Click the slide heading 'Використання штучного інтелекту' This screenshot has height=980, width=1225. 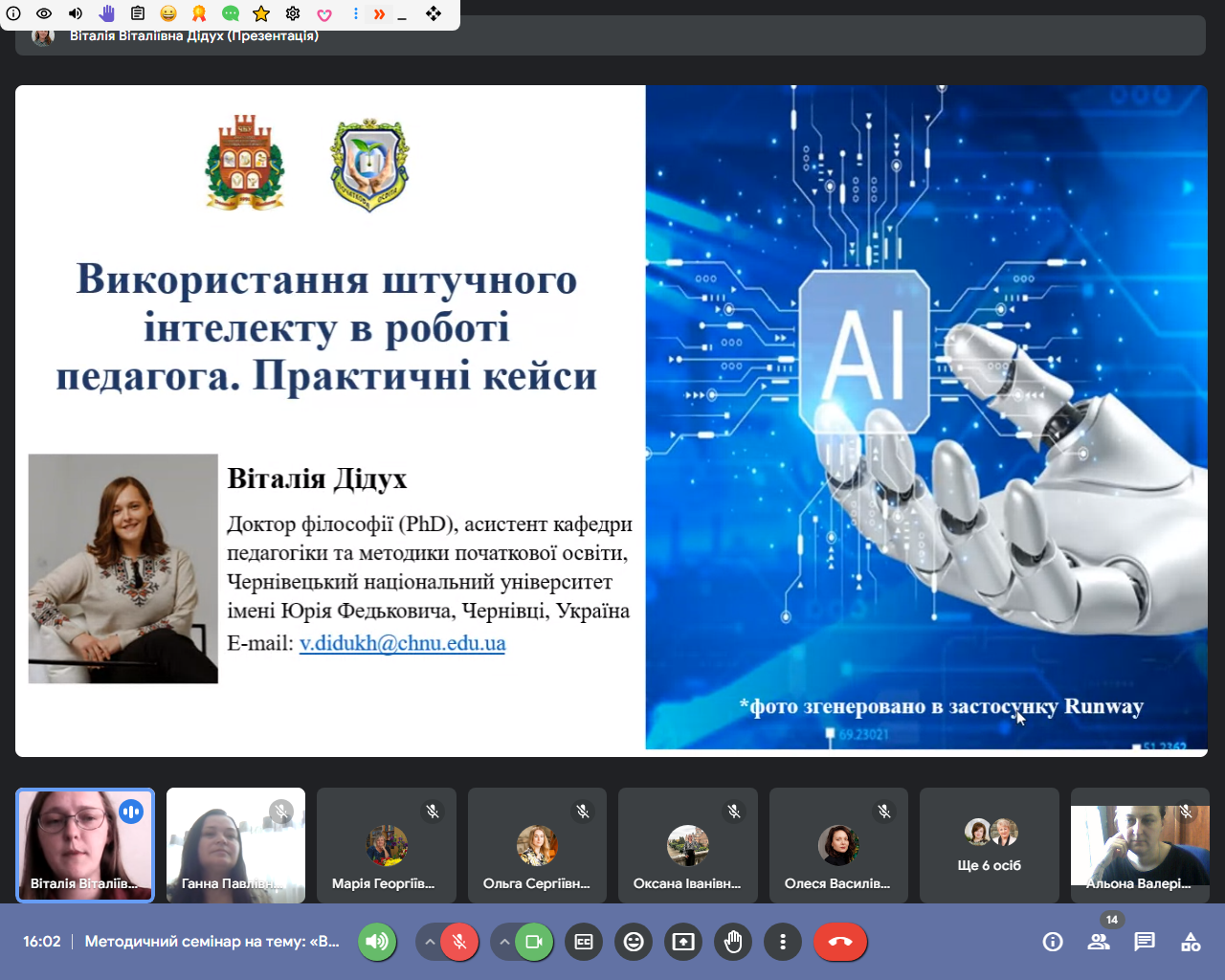coord(326,327)
